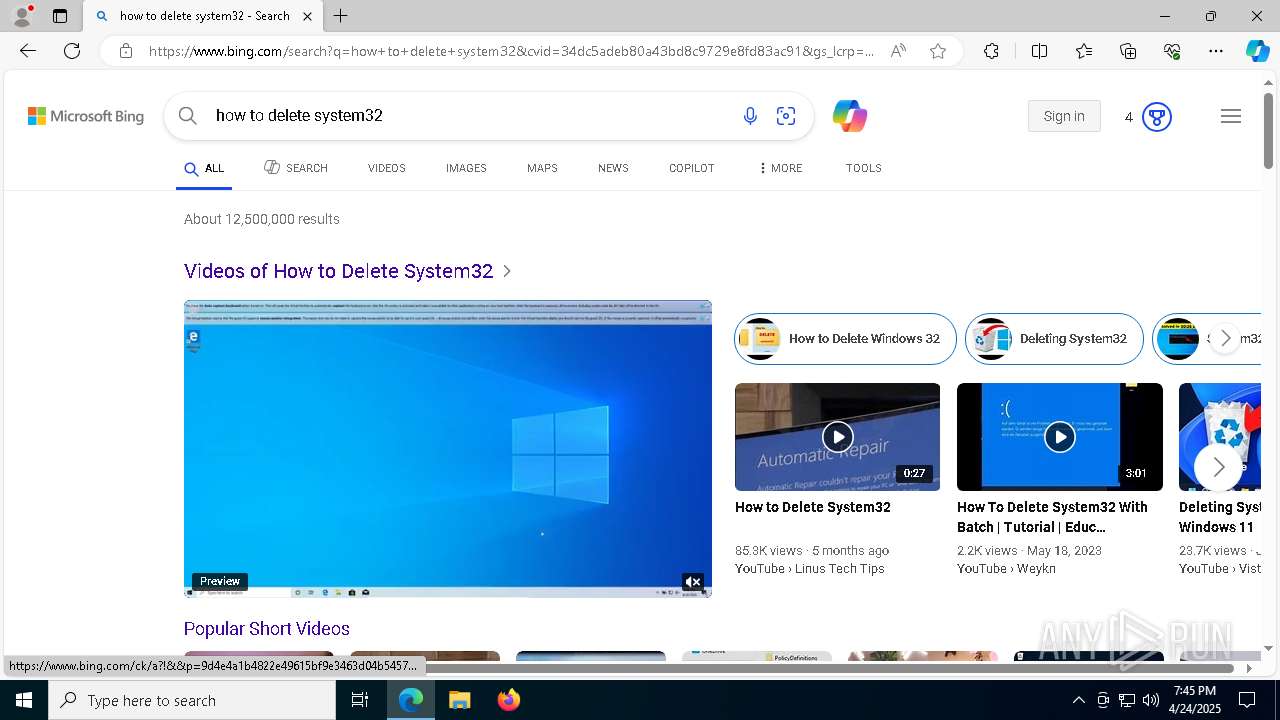Open the notification center icon
Screen dimensions: 1280x720
(1247, 700)
